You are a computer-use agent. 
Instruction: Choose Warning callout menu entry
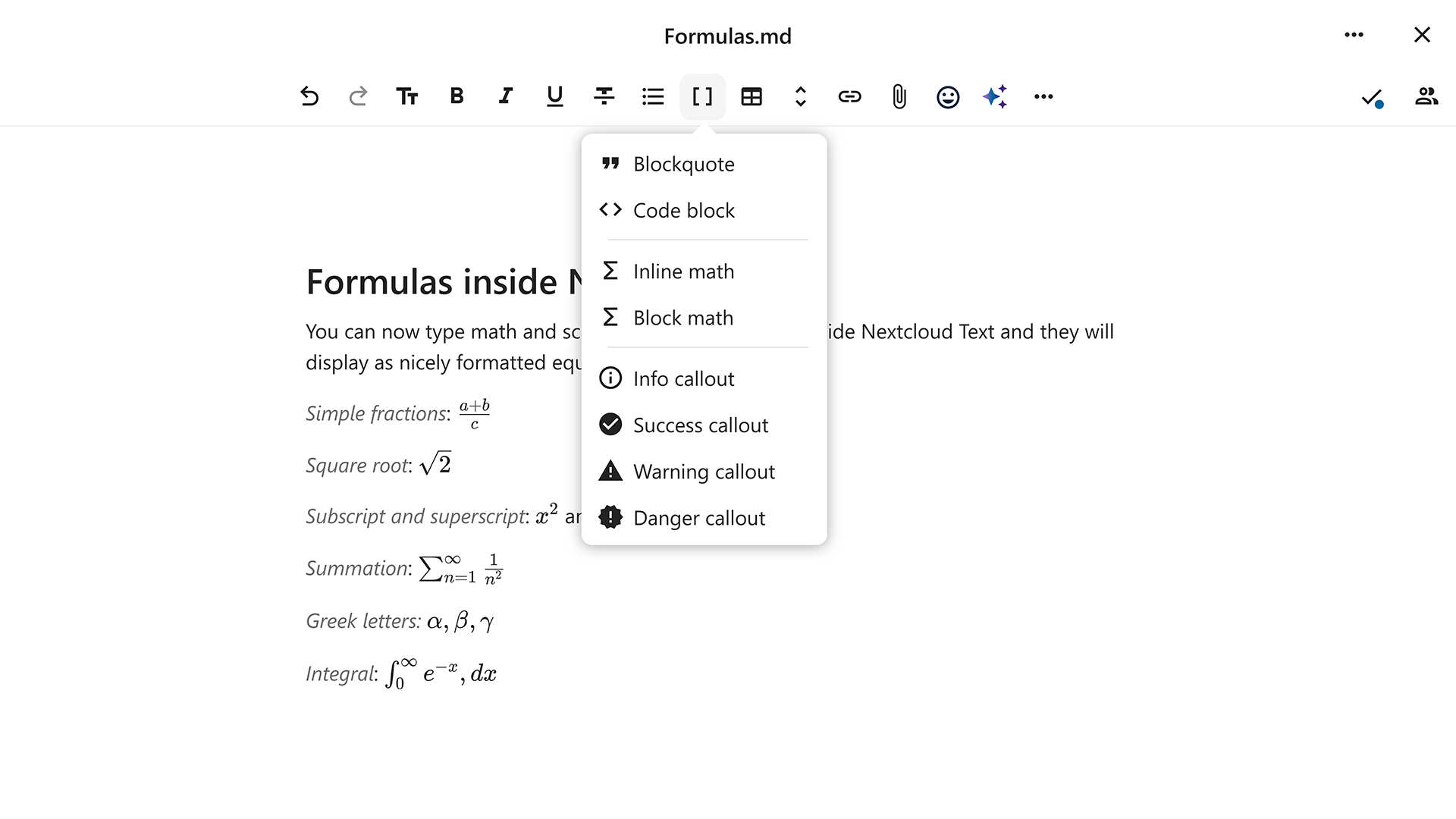point(703,472)
